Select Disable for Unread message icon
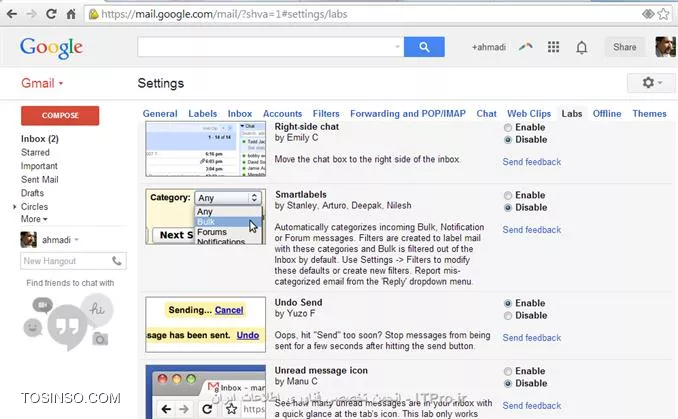This screenshot has height=419, width=678. point(508,384)
